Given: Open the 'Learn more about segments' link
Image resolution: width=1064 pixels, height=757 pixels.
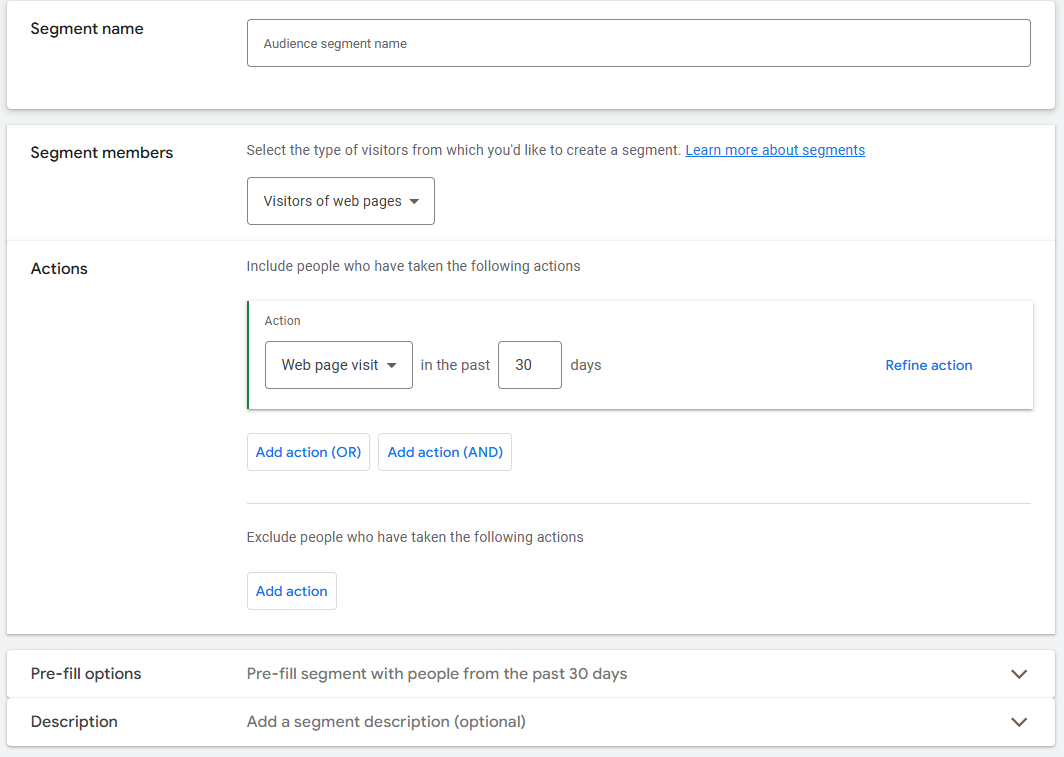Looking at the screenshot, I should tap(775, 150).
